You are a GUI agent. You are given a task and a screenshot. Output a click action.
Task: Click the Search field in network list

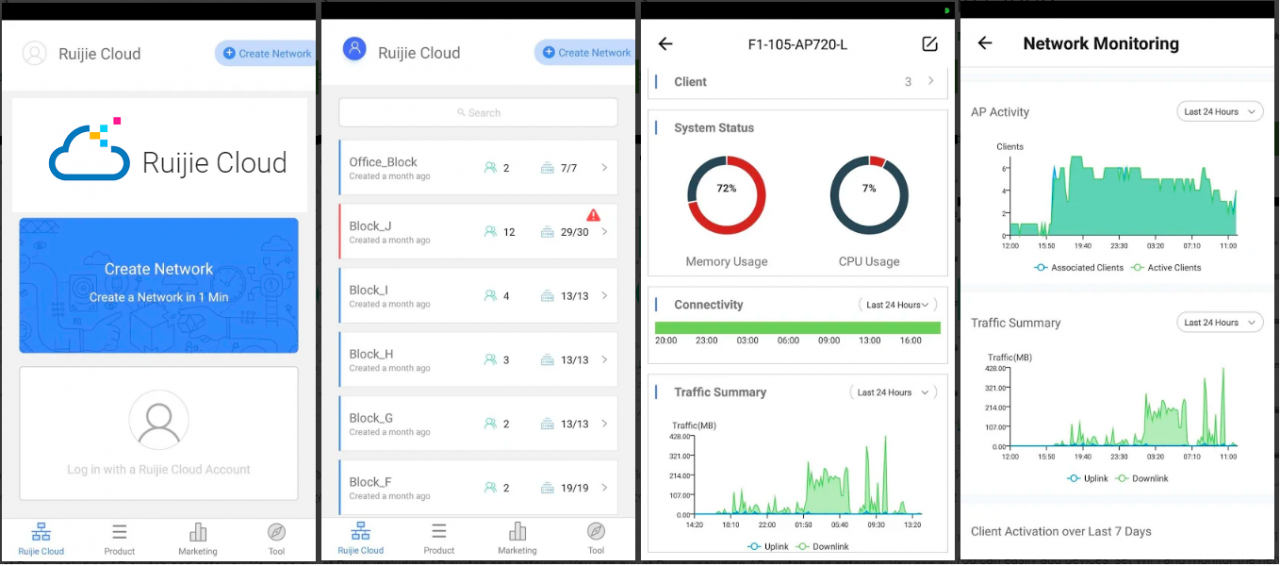coord(478,112)
